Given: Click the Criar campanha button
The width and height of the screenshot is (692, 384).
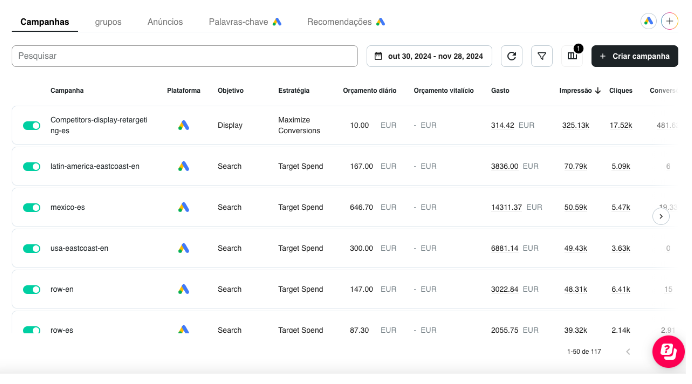Looking at the screenshot, I should tap(634, 56).
